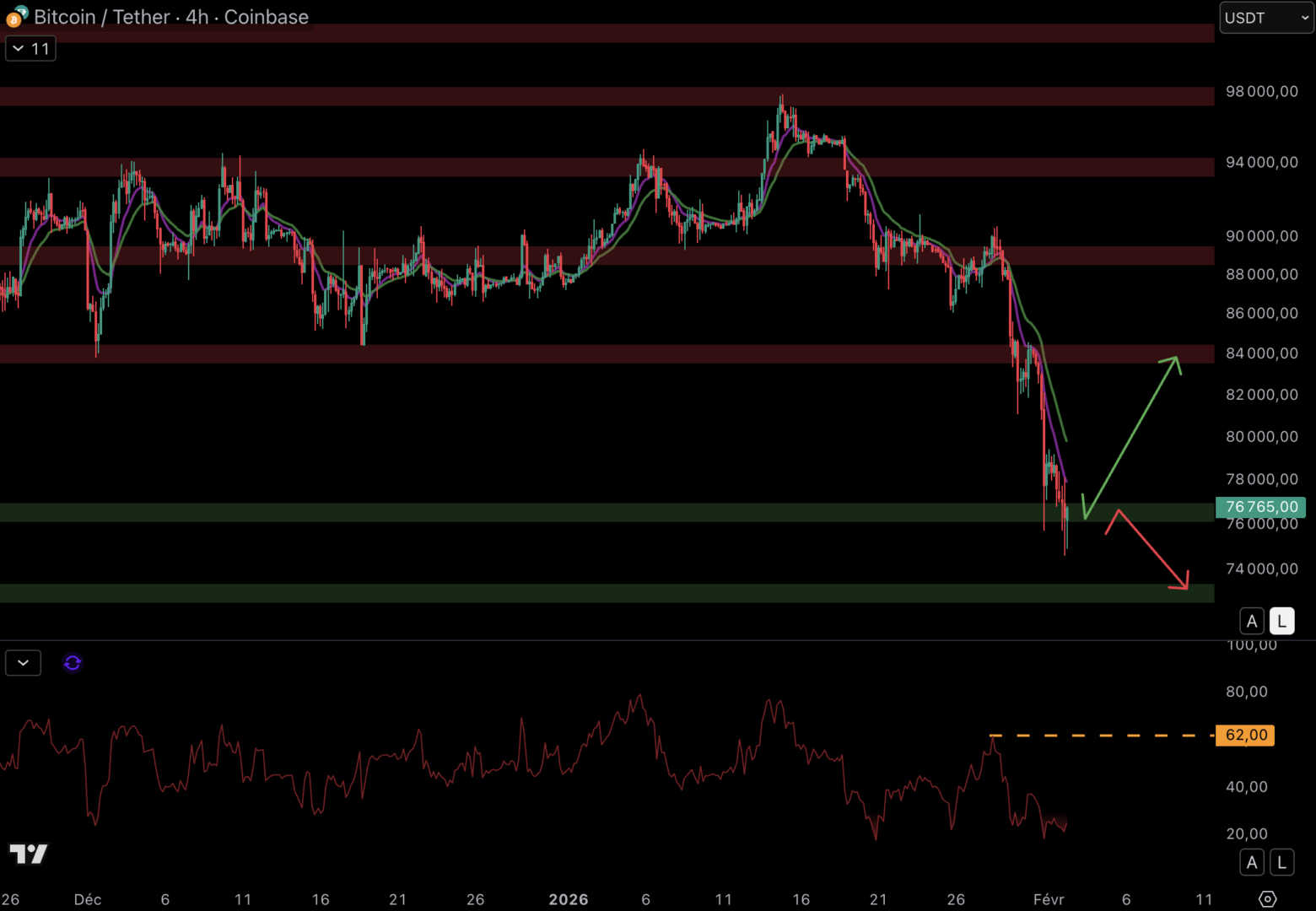Screen dimensions: 1316x911
Task: Click the Bitcoin / Tether symbol title
Action: tap(171, 17)
